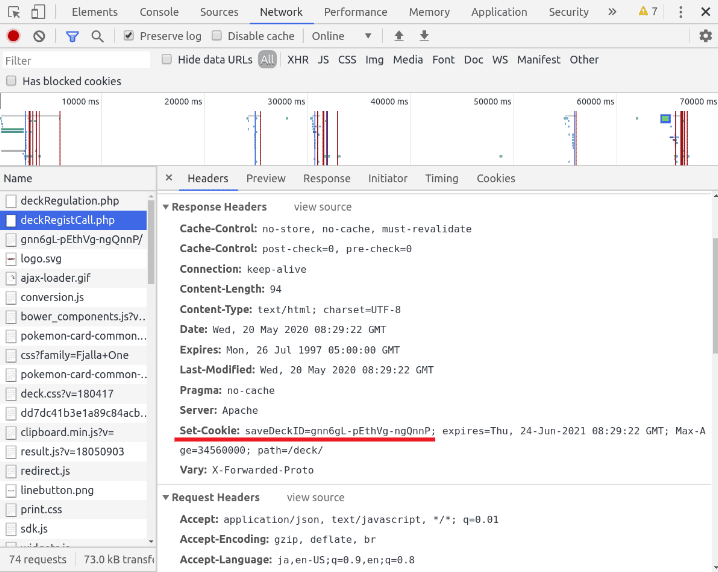Show more DevTools tabs chevron
The image size is (718, 572).
(x=612, y=12)
